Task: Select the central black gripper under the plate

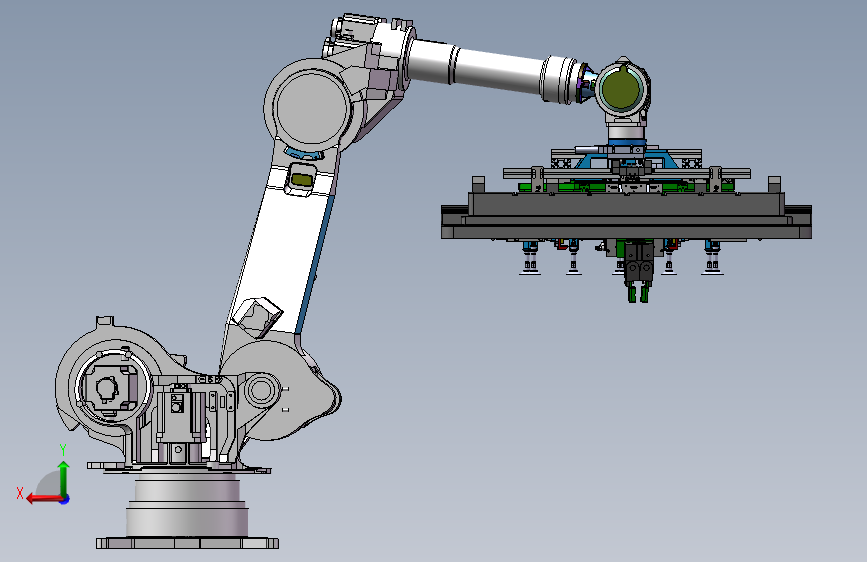Action: 638,273
